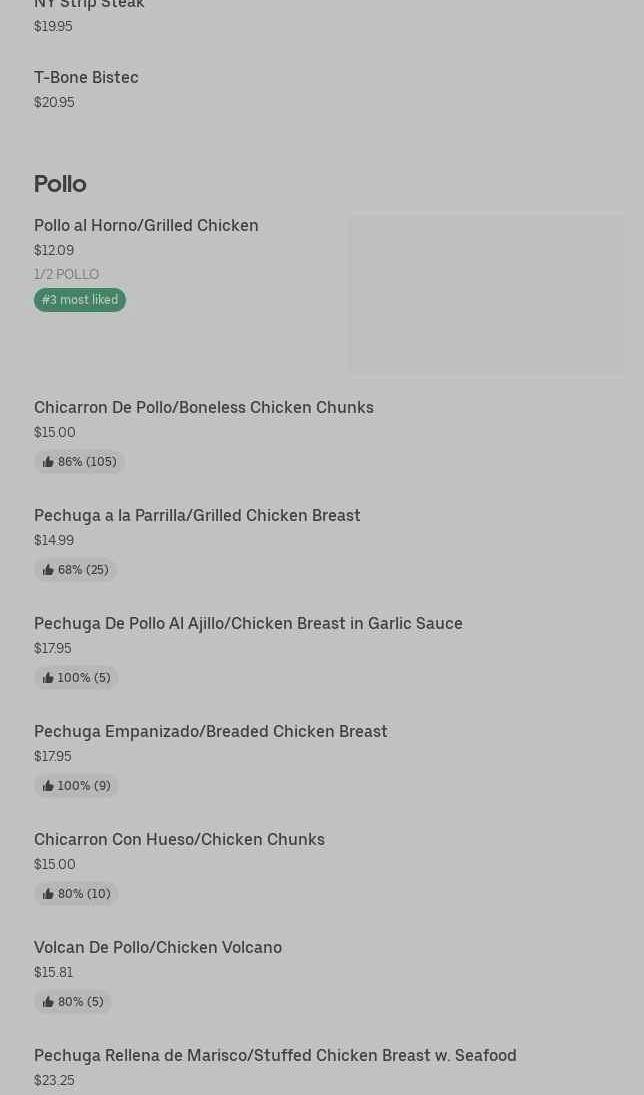Click thumbs-up icon for Pechuga a la Parrilla
This screenshot has width=644, height=1095.
click(x=48, y=570)
